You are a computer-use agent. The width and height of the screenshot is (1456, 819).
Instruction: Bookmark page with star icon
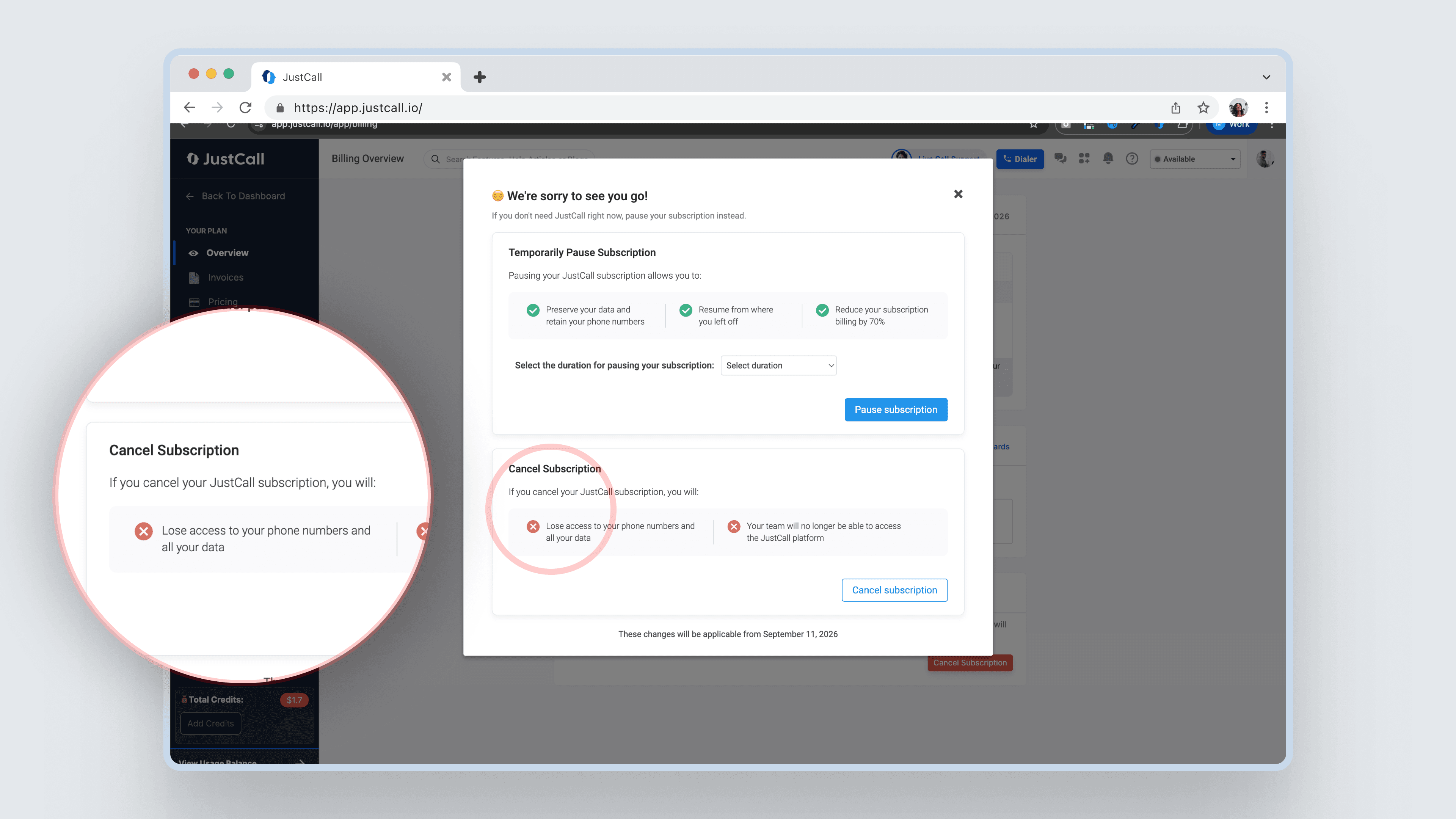[1203, 107]
